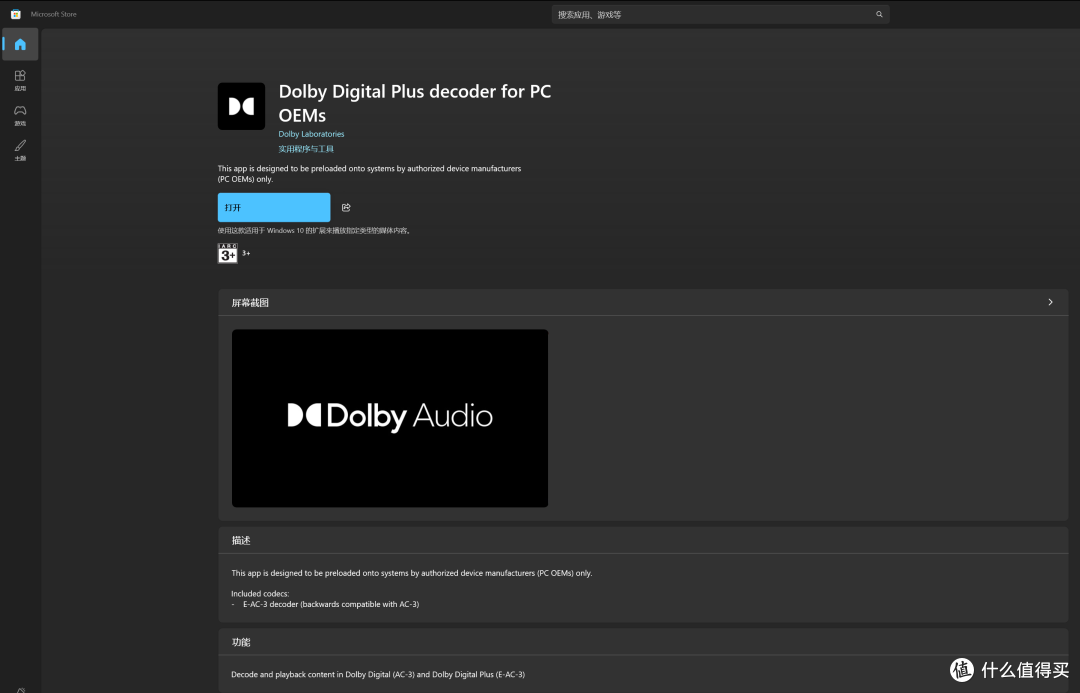The width and height of the screenshot is (1080, 693).
Task: Open the Dolby Audio screenshot thumbnail
Action: pos(390,418)
